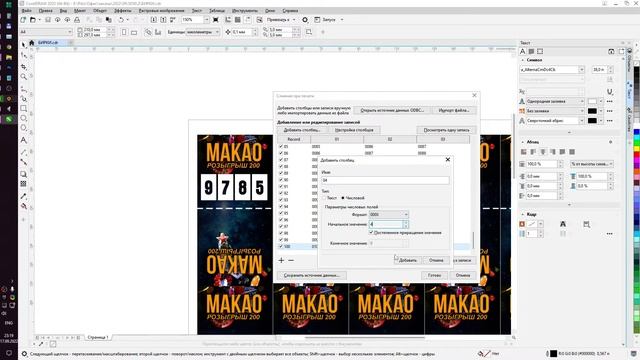Click the Paragraph tab icon in Text docker

(x=531, y=51)
